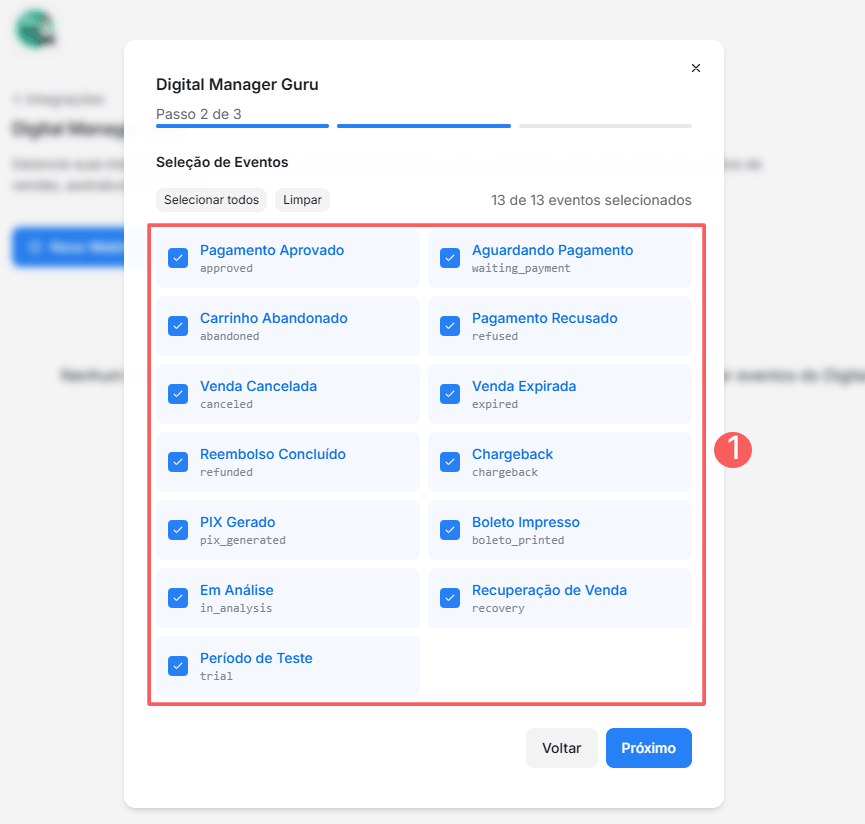Click the 'Recuperação de Venda' label

coord(549,590)
